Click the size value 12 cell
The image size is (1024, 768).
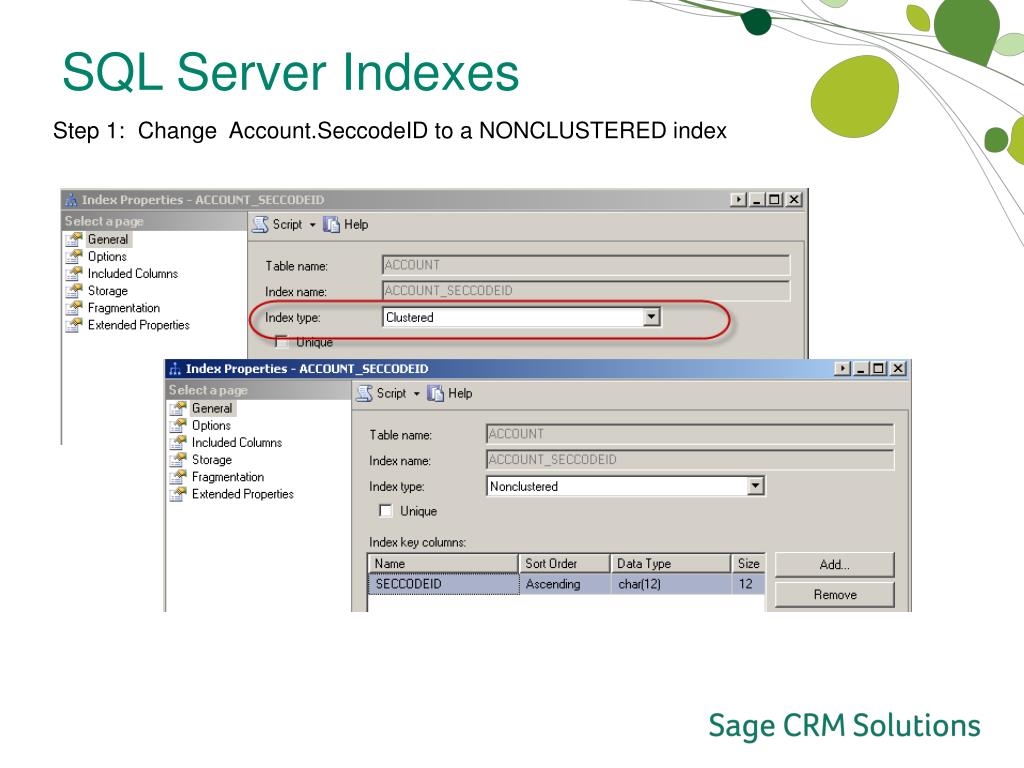pyautogui.click(x=748, y=584)
